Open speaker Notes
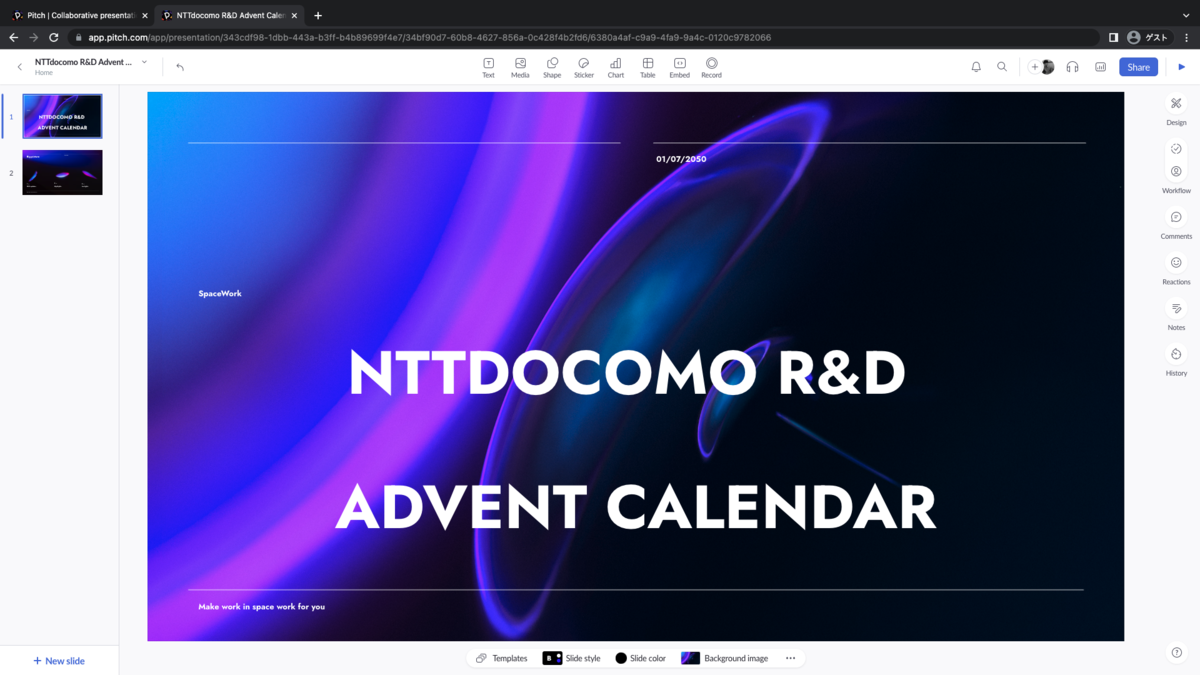The width and height of the screenshot is (1200, 675). 1176,315
